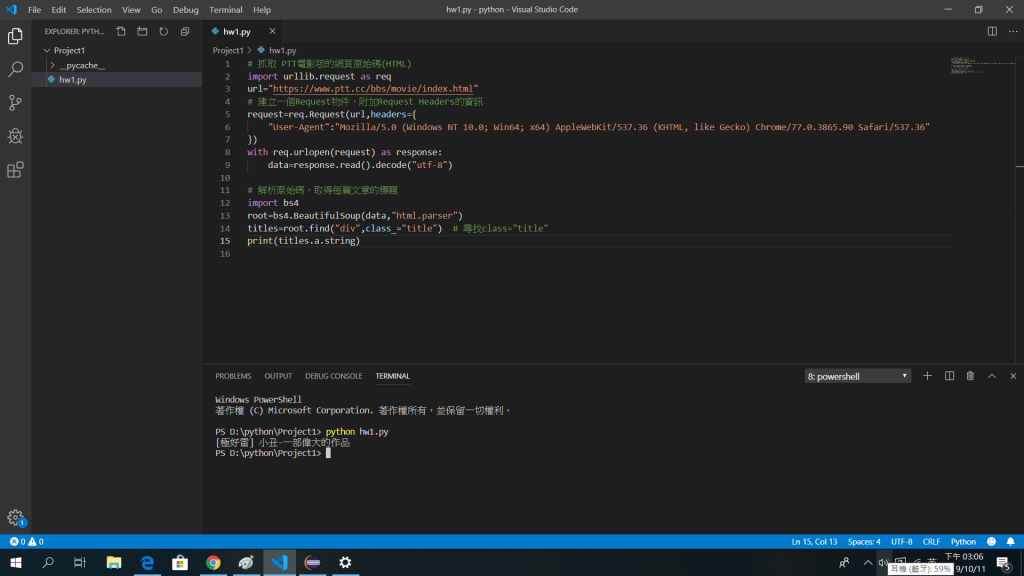The image size is (1024, 576).
Task: Change indentation via Spaces: 4
Action: (864, 541)
